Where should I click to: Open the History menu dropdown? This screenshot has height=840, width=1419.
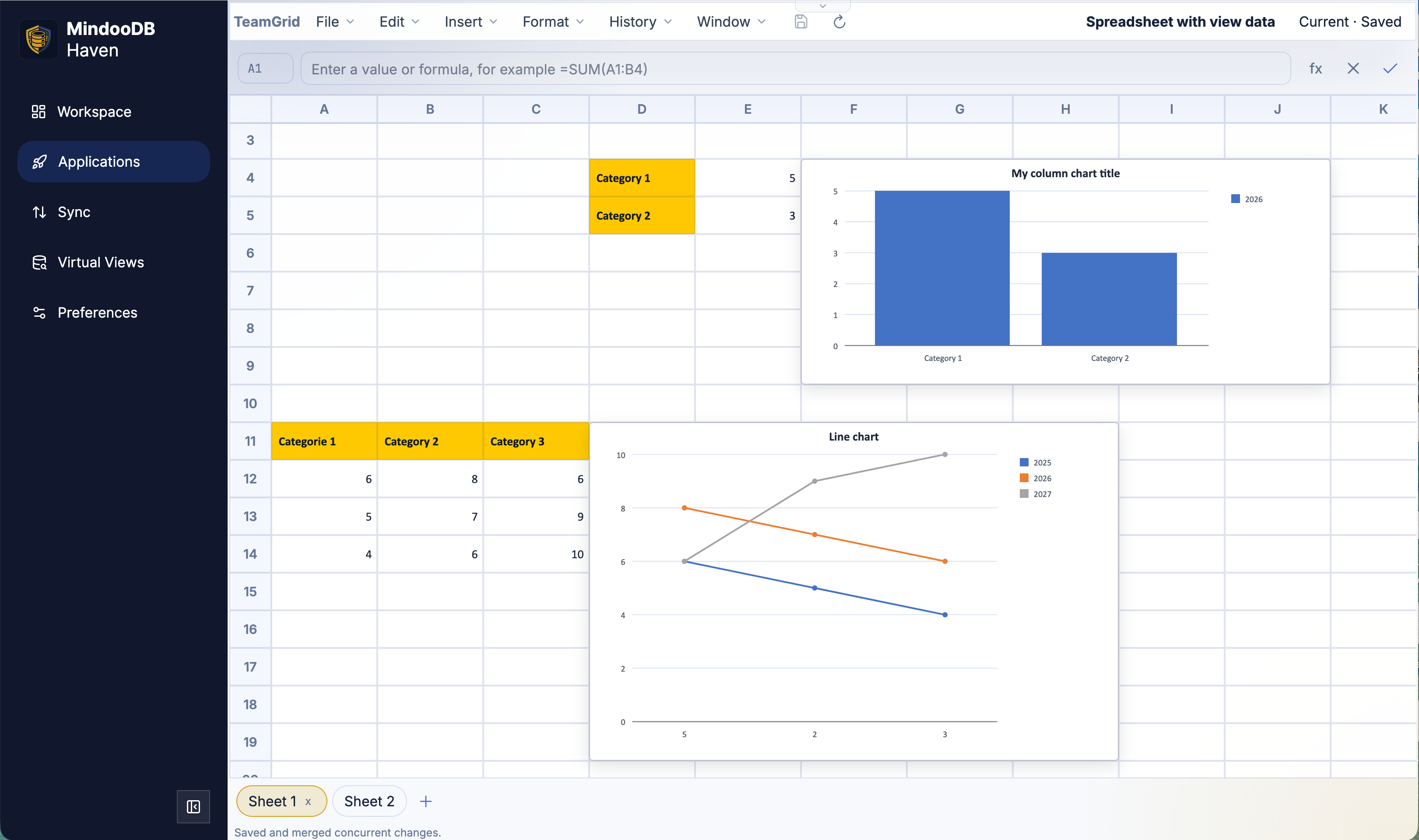pyautogui.click(x=640, y=21)
